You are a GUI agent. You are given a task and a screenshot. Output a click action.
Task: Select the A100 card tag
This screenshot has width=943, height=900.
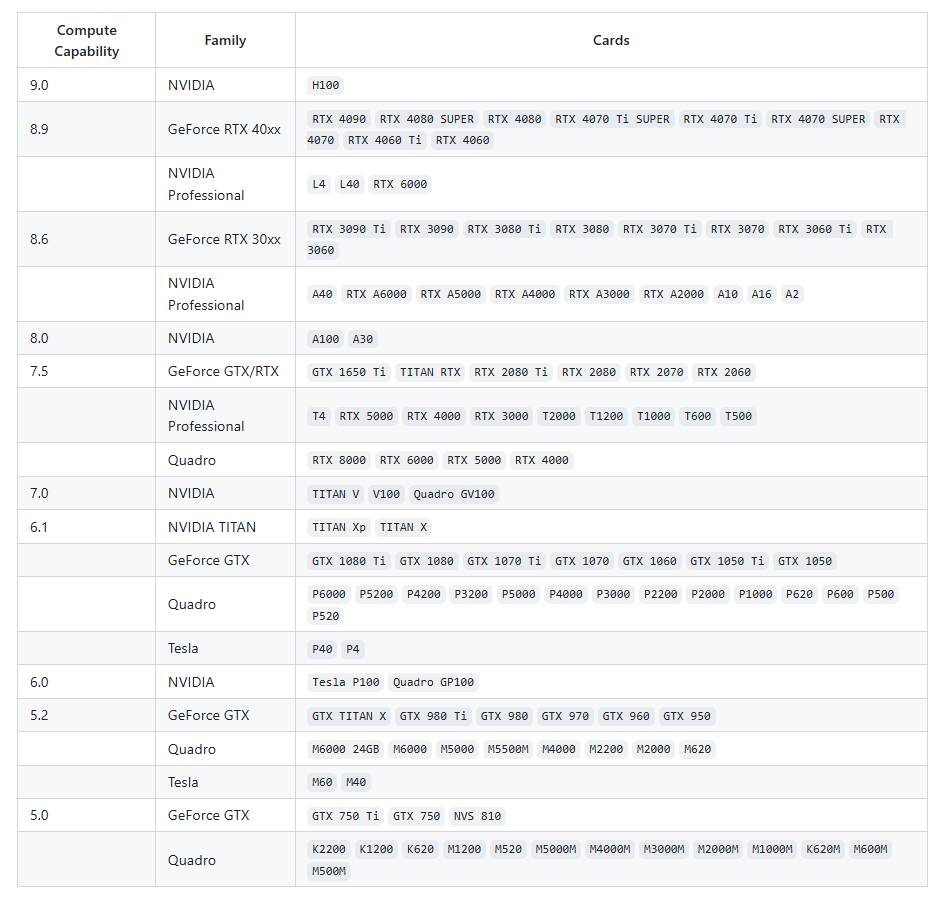click(x=325, y=339)
